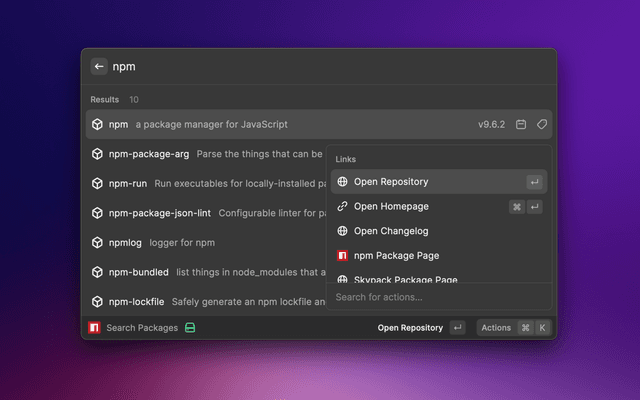The height and width of the screenshot is (400, 640).
Task: Click the red npm logo beside npm Package Page
Action: click(342, 256)
